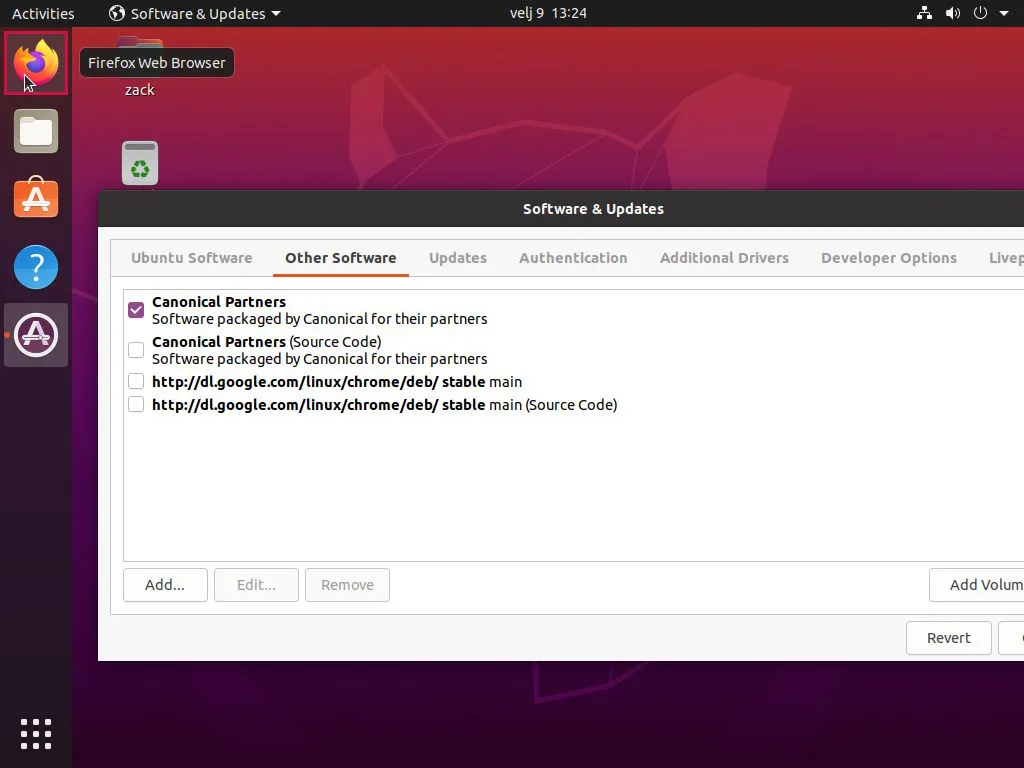Show Applications grid at dock bottom
This screenshot has width=1024, height=768.
[36, 734]
